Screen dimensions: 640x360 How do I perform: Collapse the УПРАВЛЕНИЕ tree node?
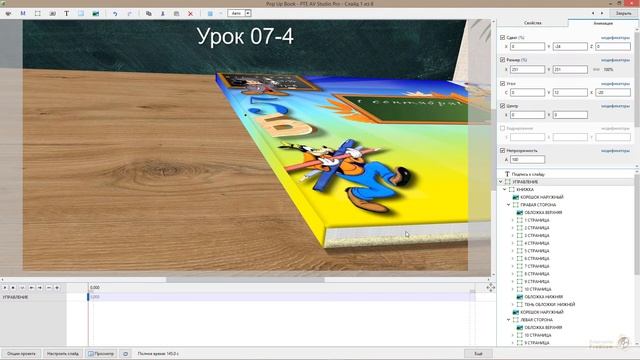tap(501, 182)
